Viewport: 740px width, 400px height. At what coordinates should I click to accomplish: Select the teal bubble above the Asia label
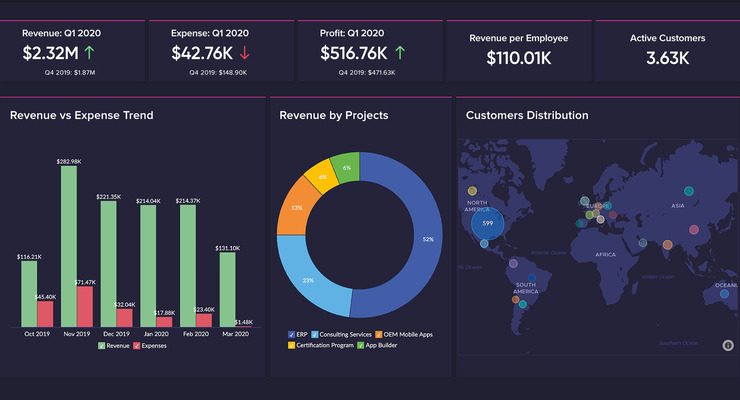(688, 191)
